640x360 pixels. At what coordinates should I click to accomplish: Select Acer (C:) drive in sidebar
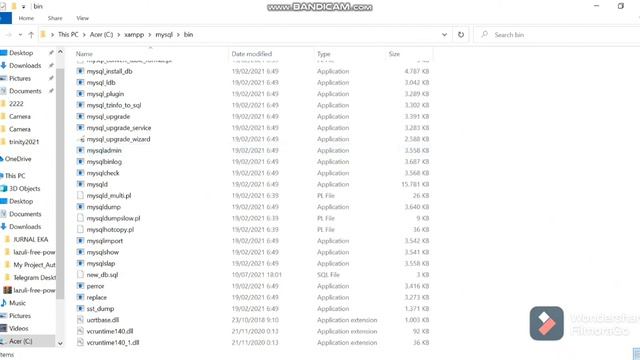[x=21, y=341]
